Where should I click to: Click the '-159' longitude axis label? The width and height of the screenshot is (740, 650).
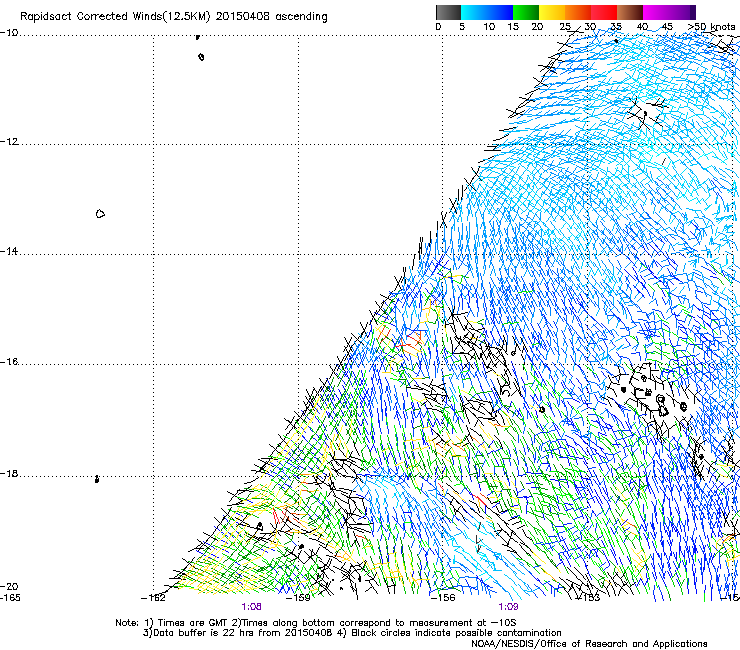(x=298, y=598)
